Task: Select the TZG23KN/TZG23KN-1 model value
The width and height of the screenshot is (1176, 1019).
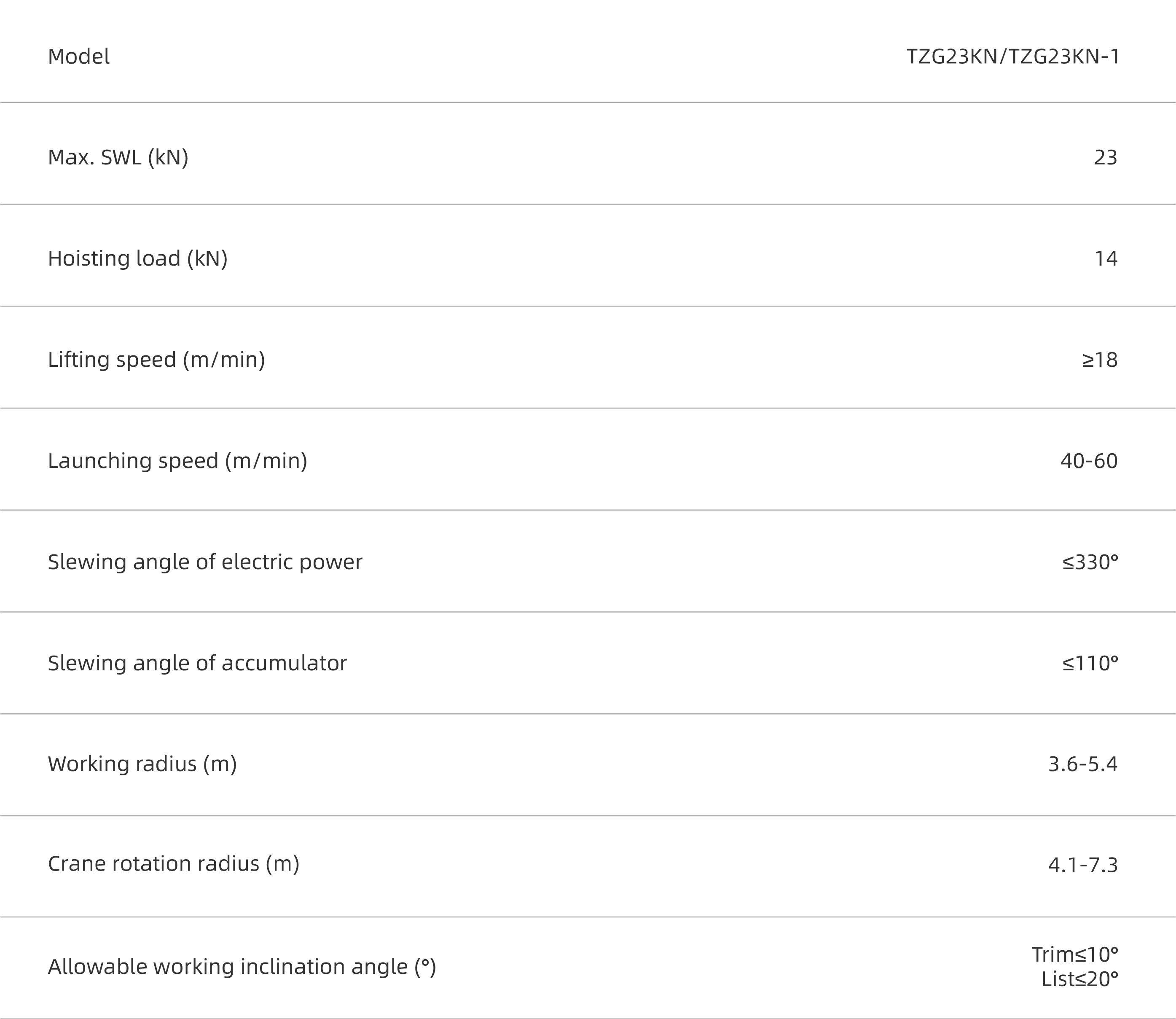Action: pos(1013,56)
